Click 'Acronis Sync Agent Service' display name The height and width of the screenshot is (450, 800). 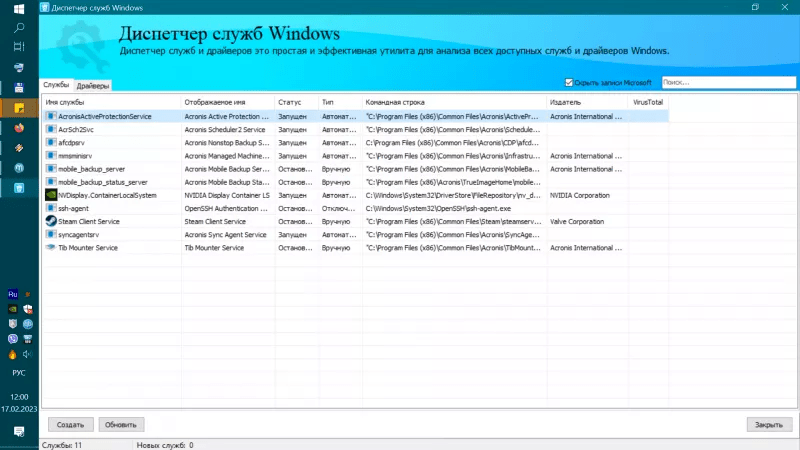226,235
